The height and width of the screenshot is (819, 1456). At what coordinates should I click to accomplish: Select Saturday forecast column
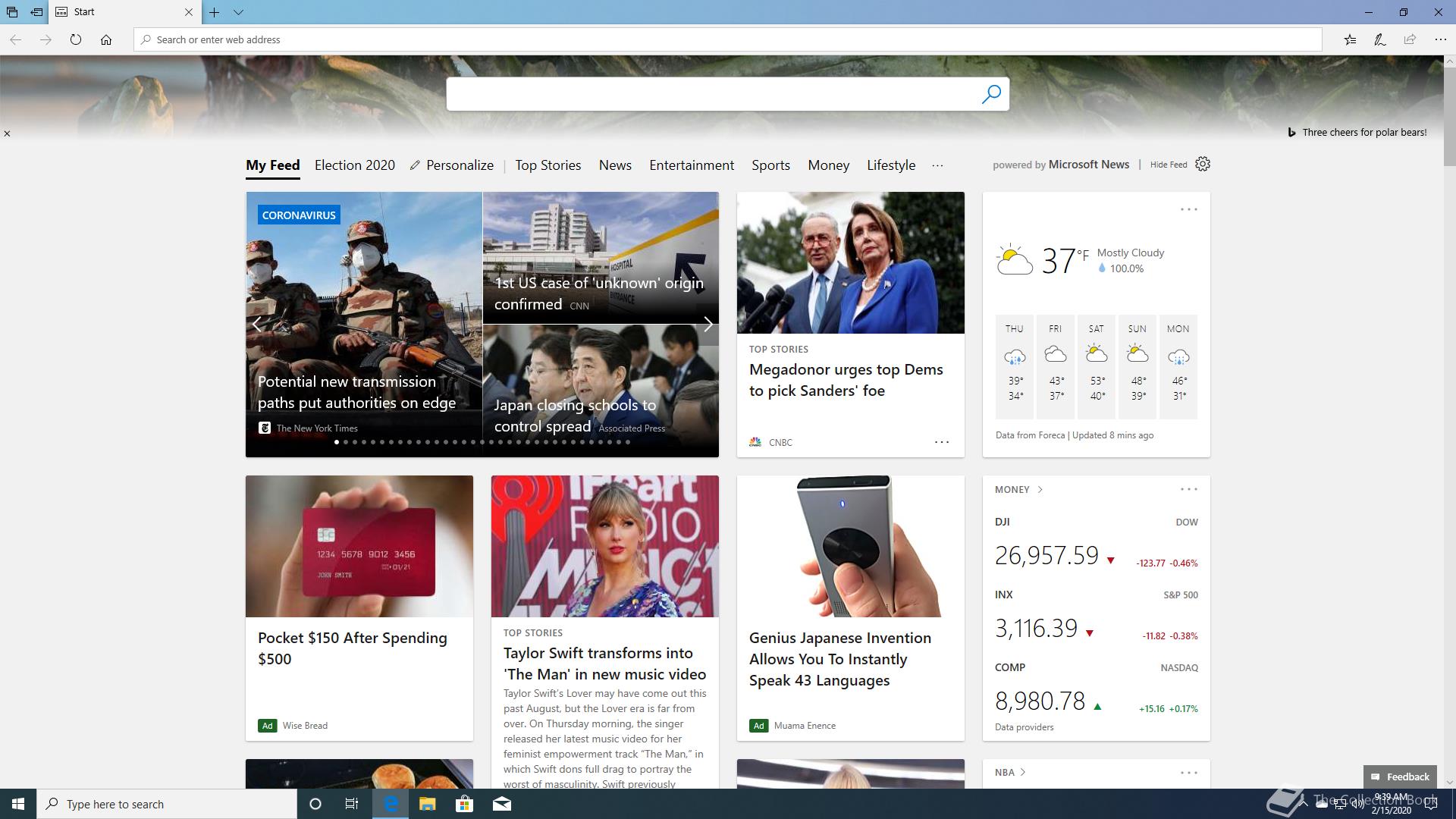[x=1097, y=367]
